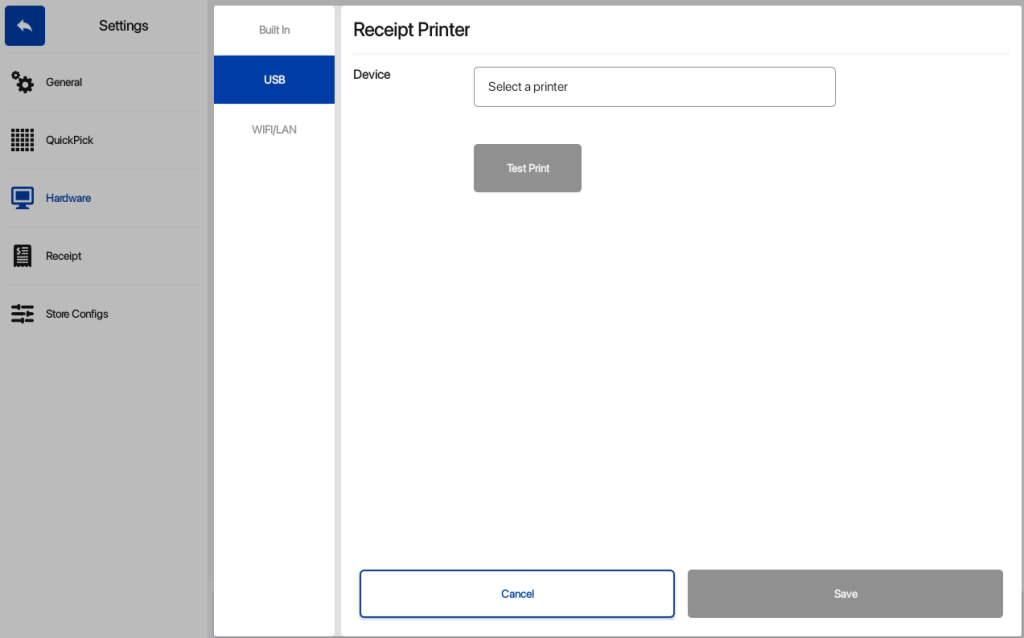Open QuickPick settings
Viewport: 1024px width, 638px height.
tap(69, 140)
